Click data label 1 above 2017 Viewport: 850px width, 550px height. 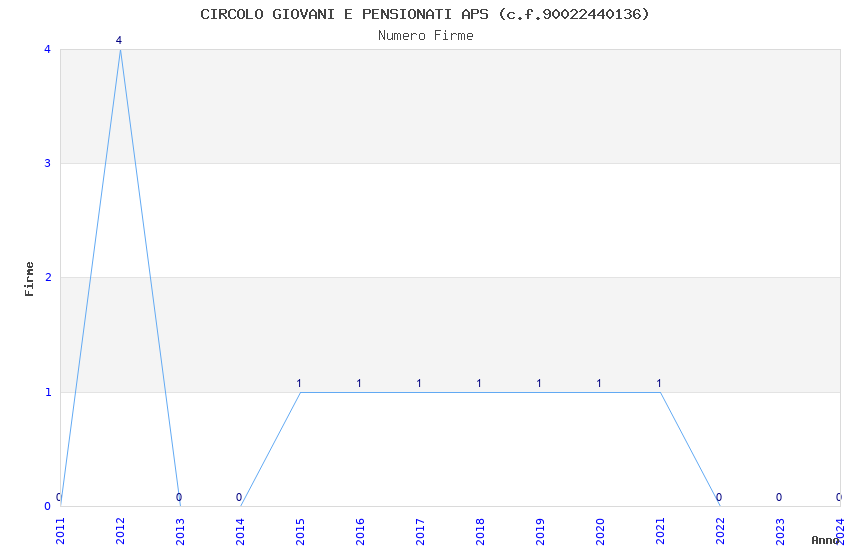pos(418,383)
